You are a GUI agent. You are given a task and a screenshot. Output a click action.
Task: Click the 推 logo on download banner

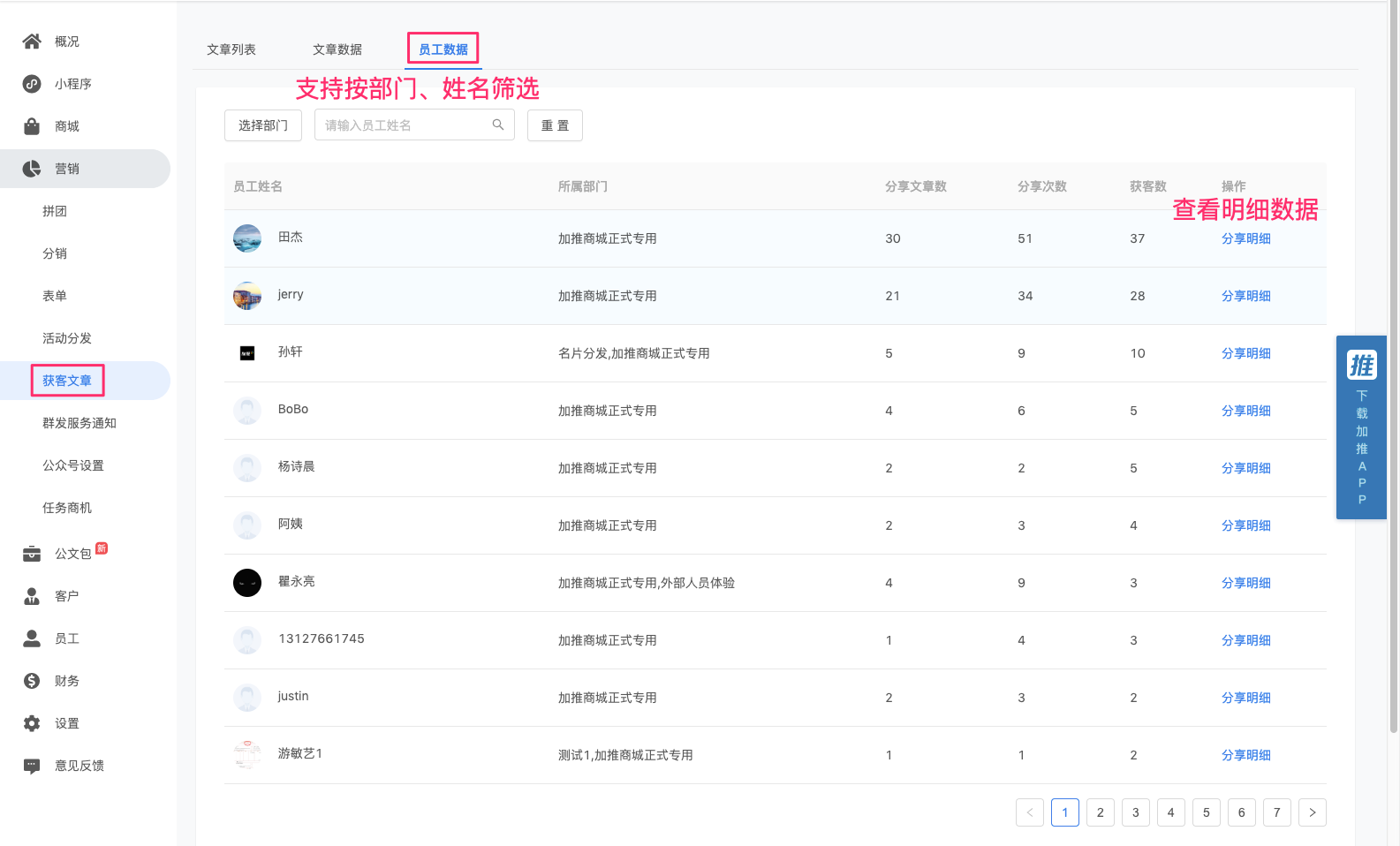(1361, 365)
